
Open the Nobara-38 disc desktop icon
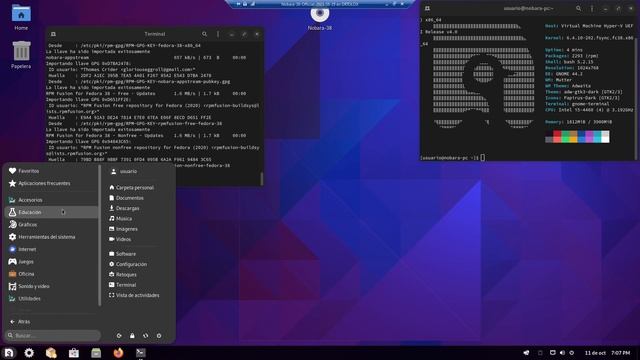(x=320, y=18)
